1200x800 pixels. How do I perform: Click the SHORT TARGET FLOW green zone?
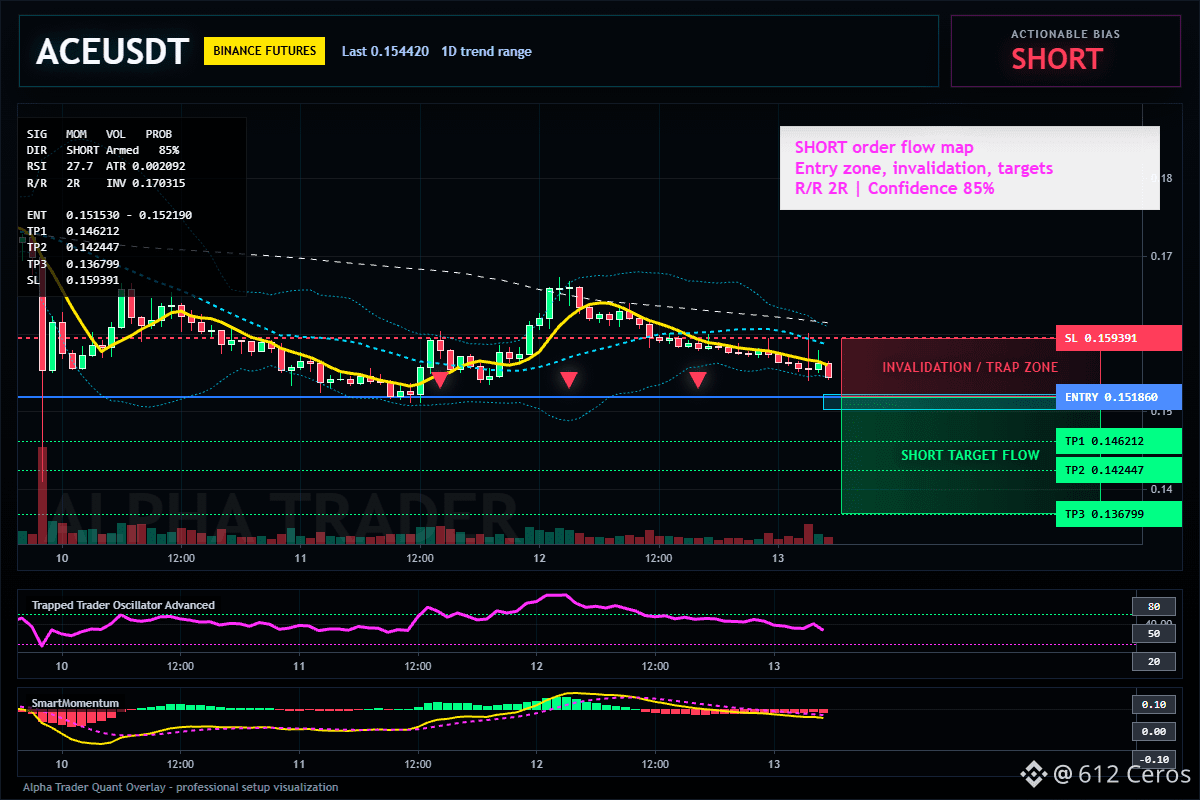pos(970,455)
